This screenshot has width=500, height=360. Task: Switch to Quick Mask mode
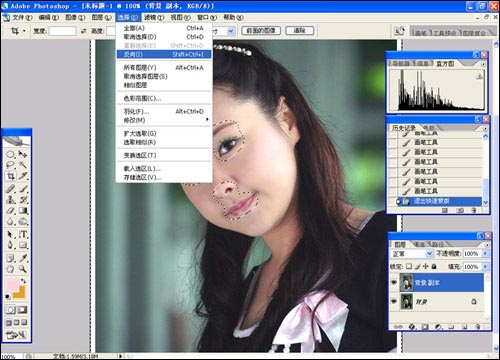[23, 310]
